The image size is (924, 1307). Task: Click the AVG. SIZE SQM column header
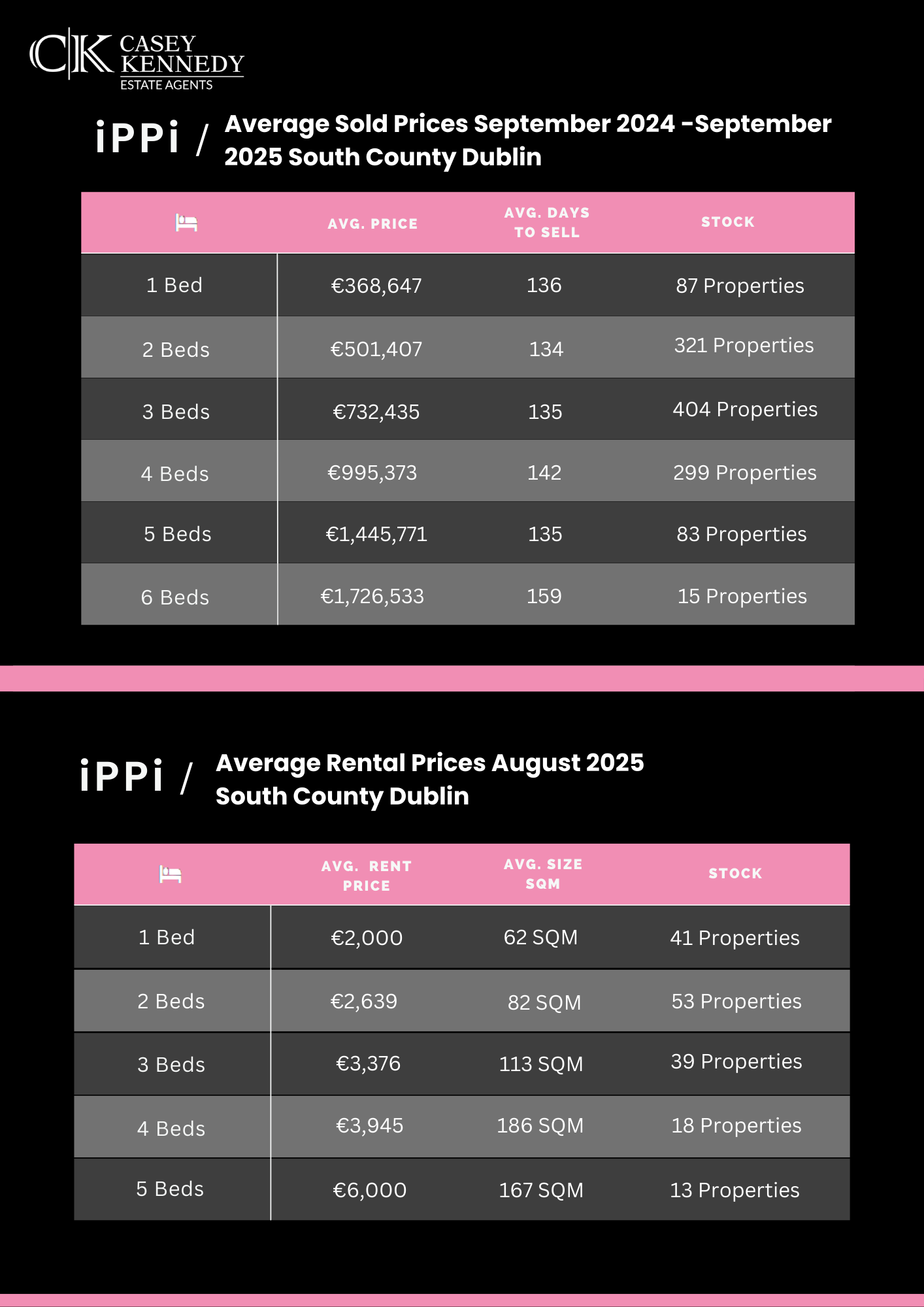(x=542, y=874)
